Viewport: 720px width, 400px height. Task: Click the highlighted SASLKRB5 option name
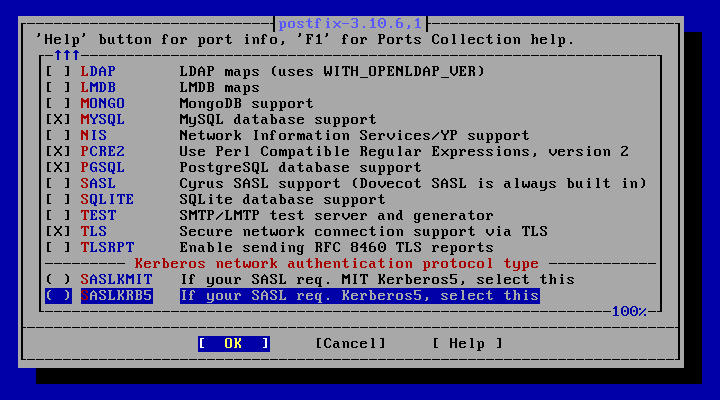116,296
